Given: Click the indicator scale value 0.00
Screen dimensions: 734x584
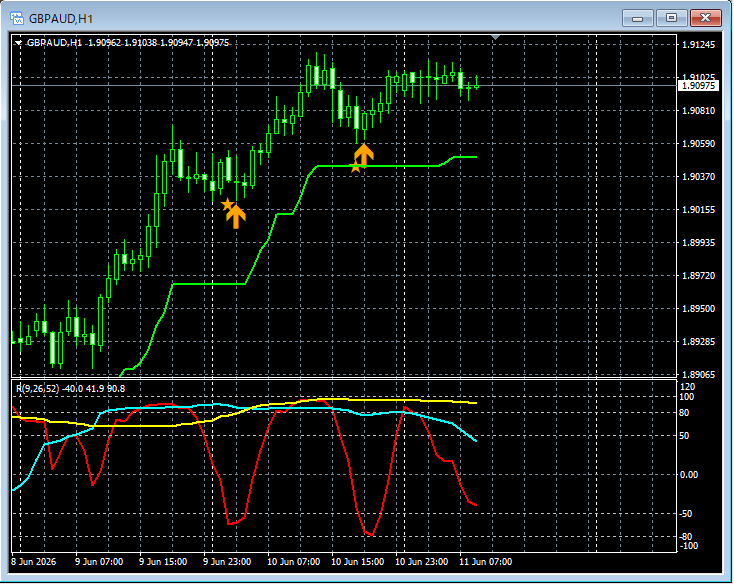Looking at the screenshot, I should point(688,475).
